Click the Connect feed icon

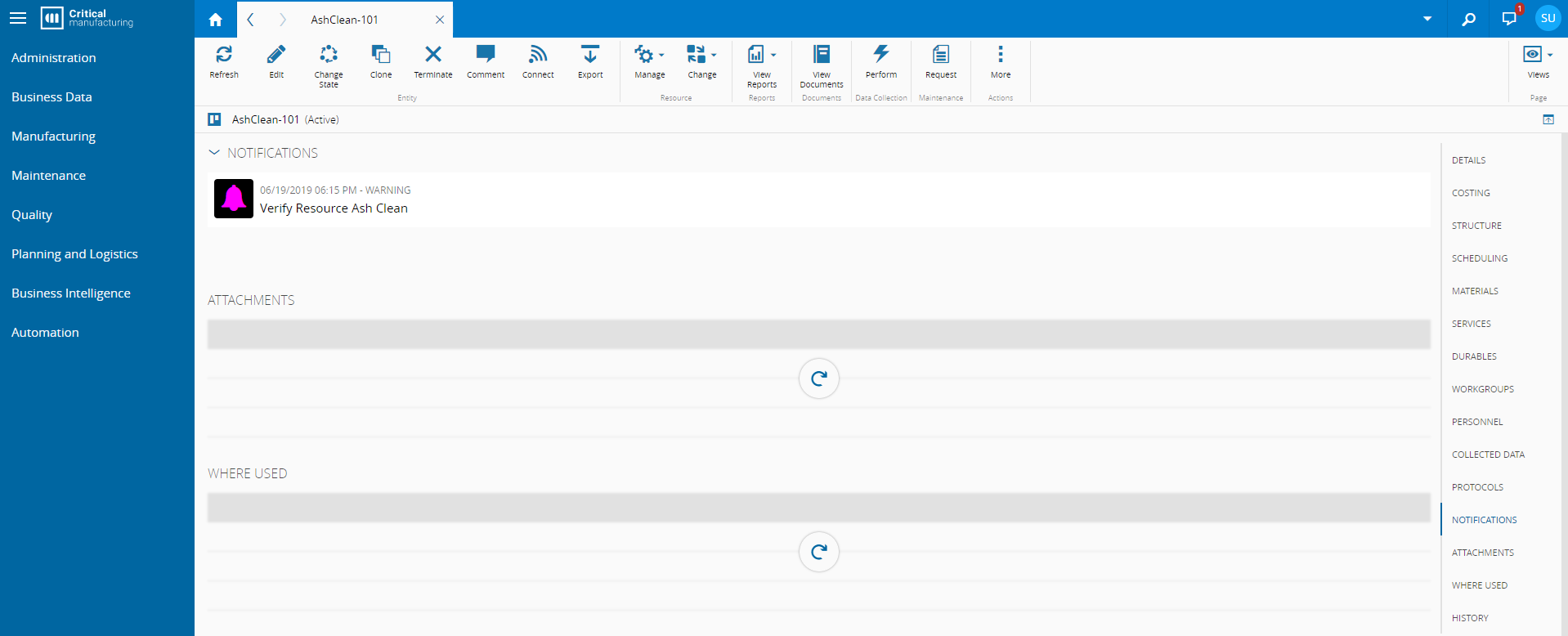click(x=538, y=55)
